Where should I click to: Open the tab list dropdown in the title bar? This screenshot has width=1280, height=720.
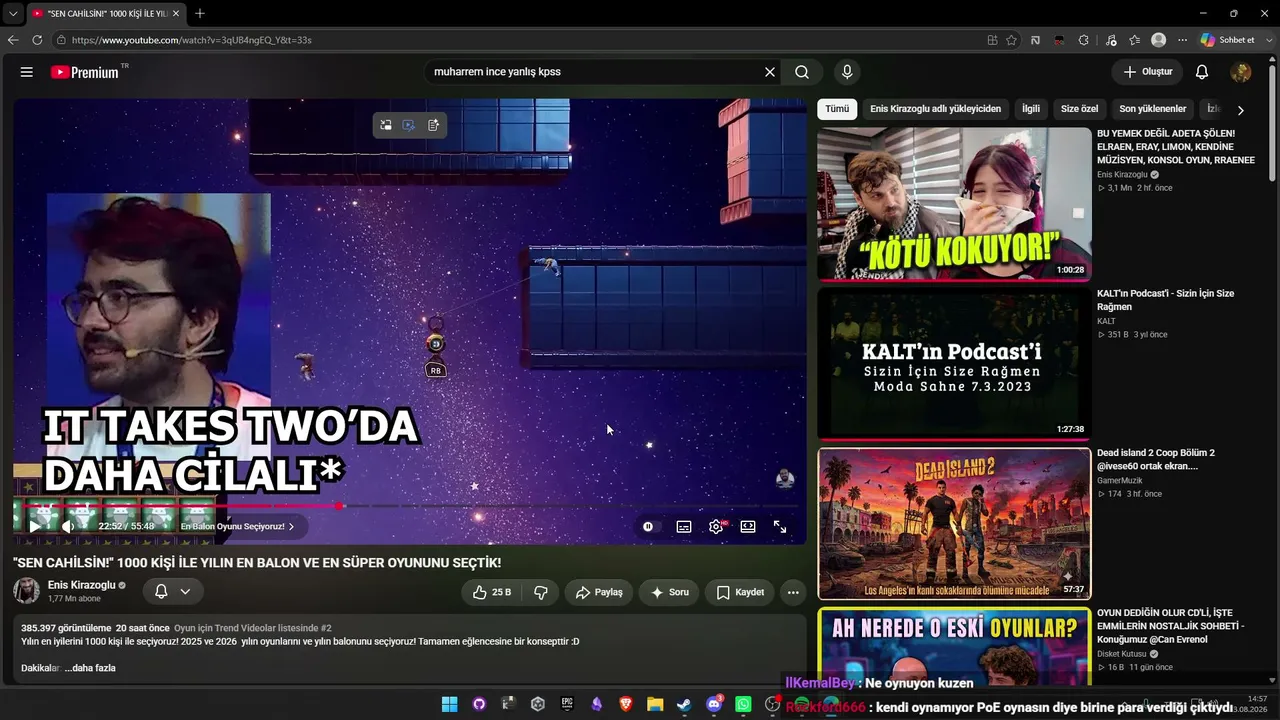(x=12, y=14)
